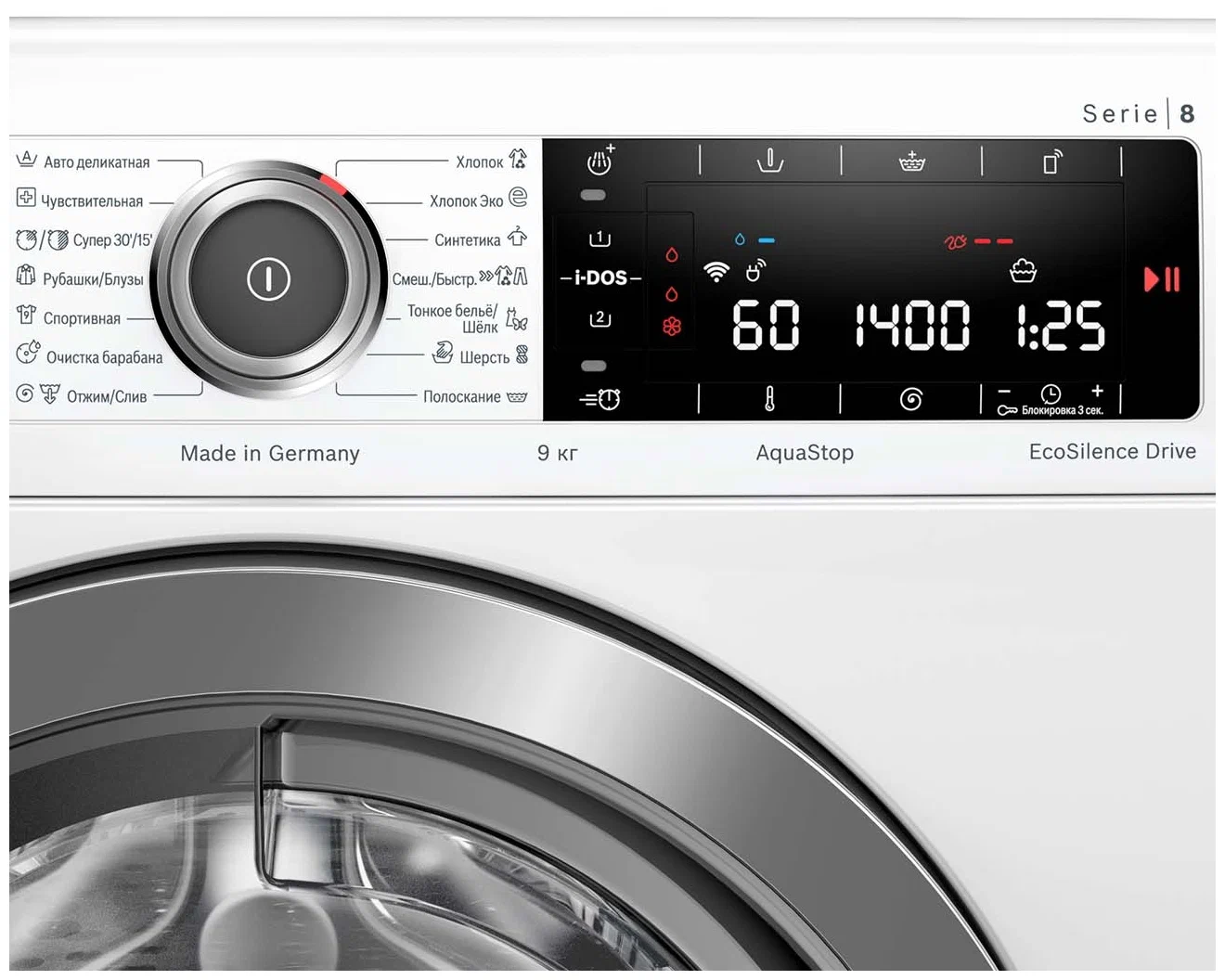Tap the stains plus option icon
The width and height of the screenshot is (1225, 980).
tap(600, 161)
